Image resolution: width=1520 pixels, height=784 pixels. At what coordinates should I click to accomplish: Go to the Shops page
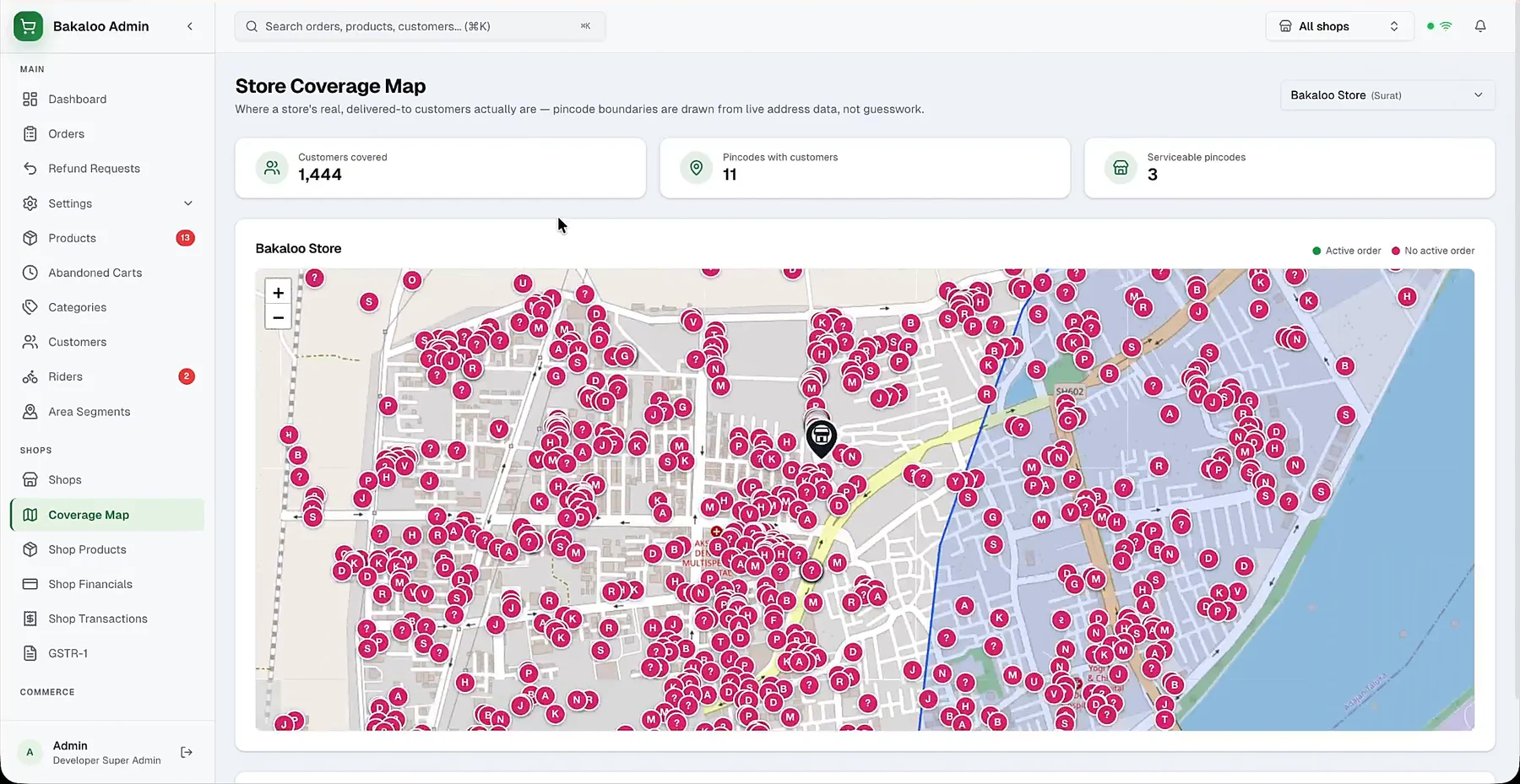(107, 479)
